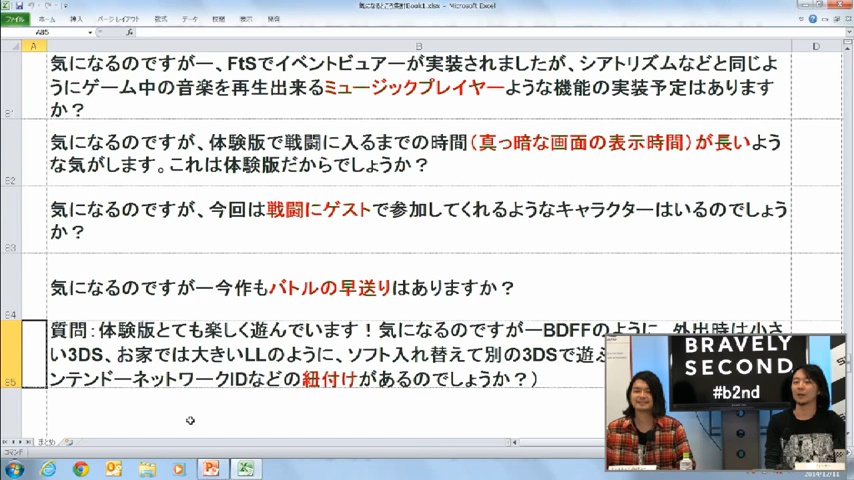Switch to the 挿入 ribbon tab

pyautogui.click(x=76, y=19)
